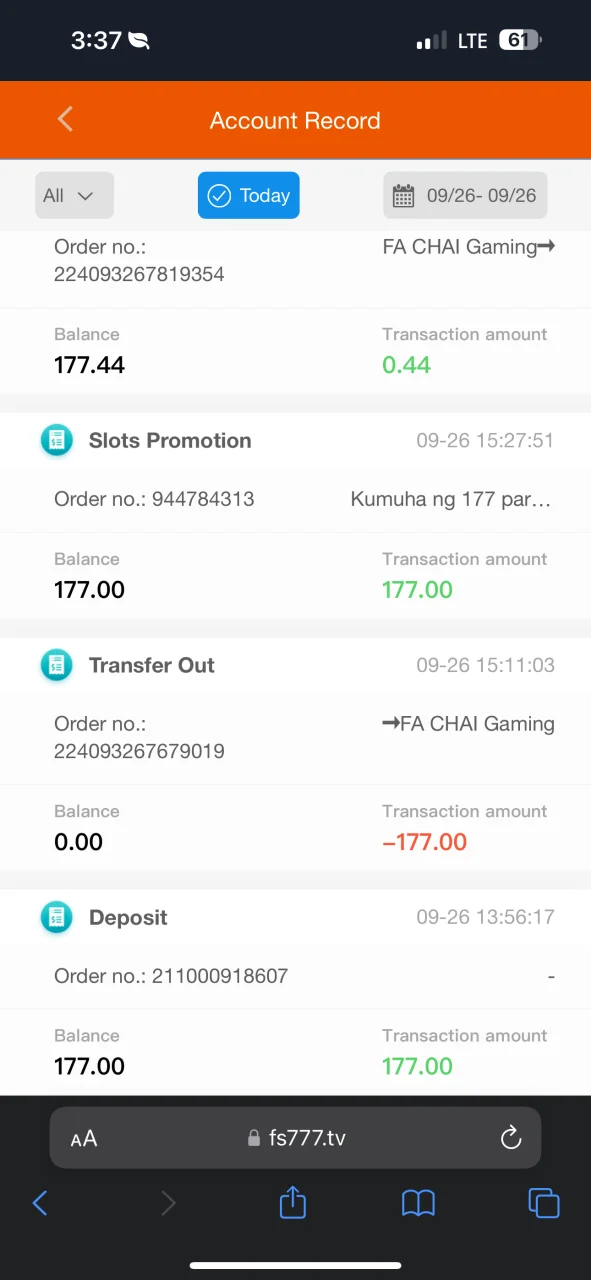This screenshot has height=1280, width=591.
Task: Open the All filter dropdown
Action: point(74,195)
